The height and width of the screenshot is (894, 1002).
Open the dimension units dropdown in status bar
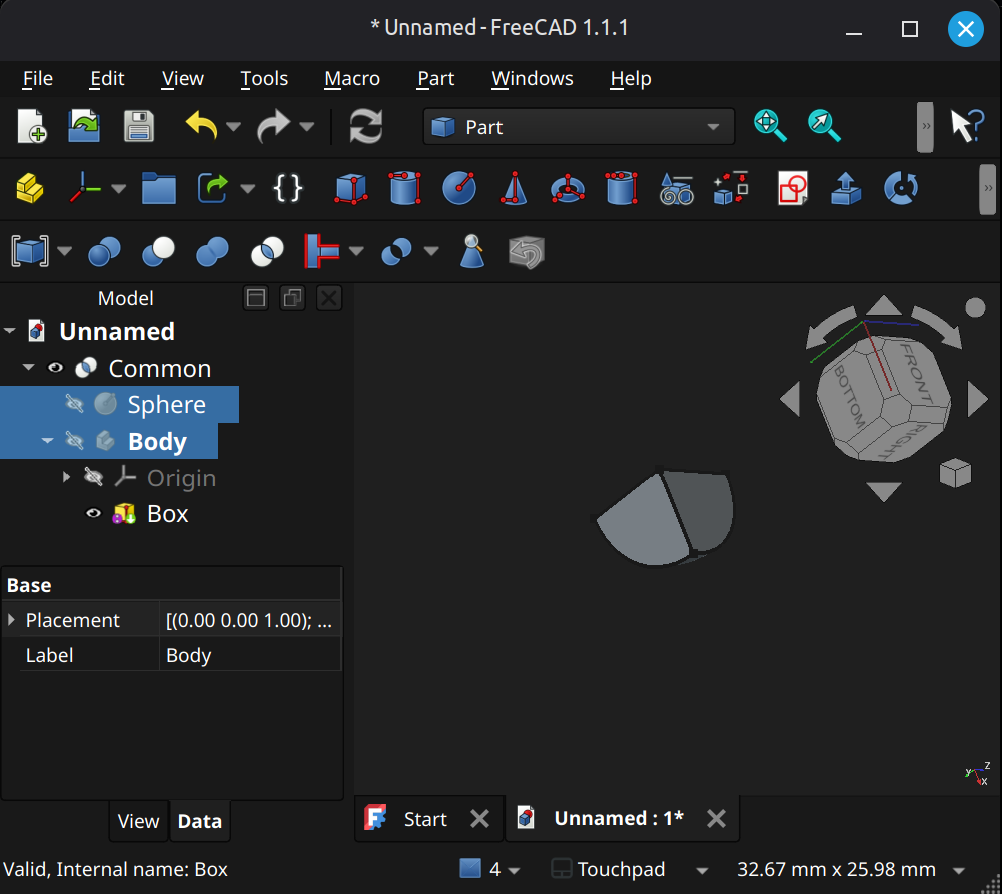point(959,870)
